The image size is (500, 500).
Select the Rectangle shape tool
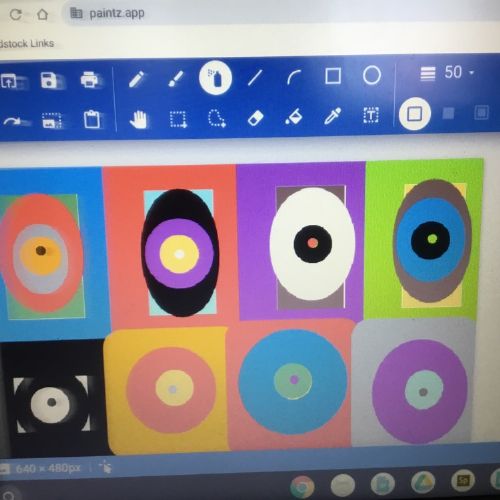(x=333, y=76)
